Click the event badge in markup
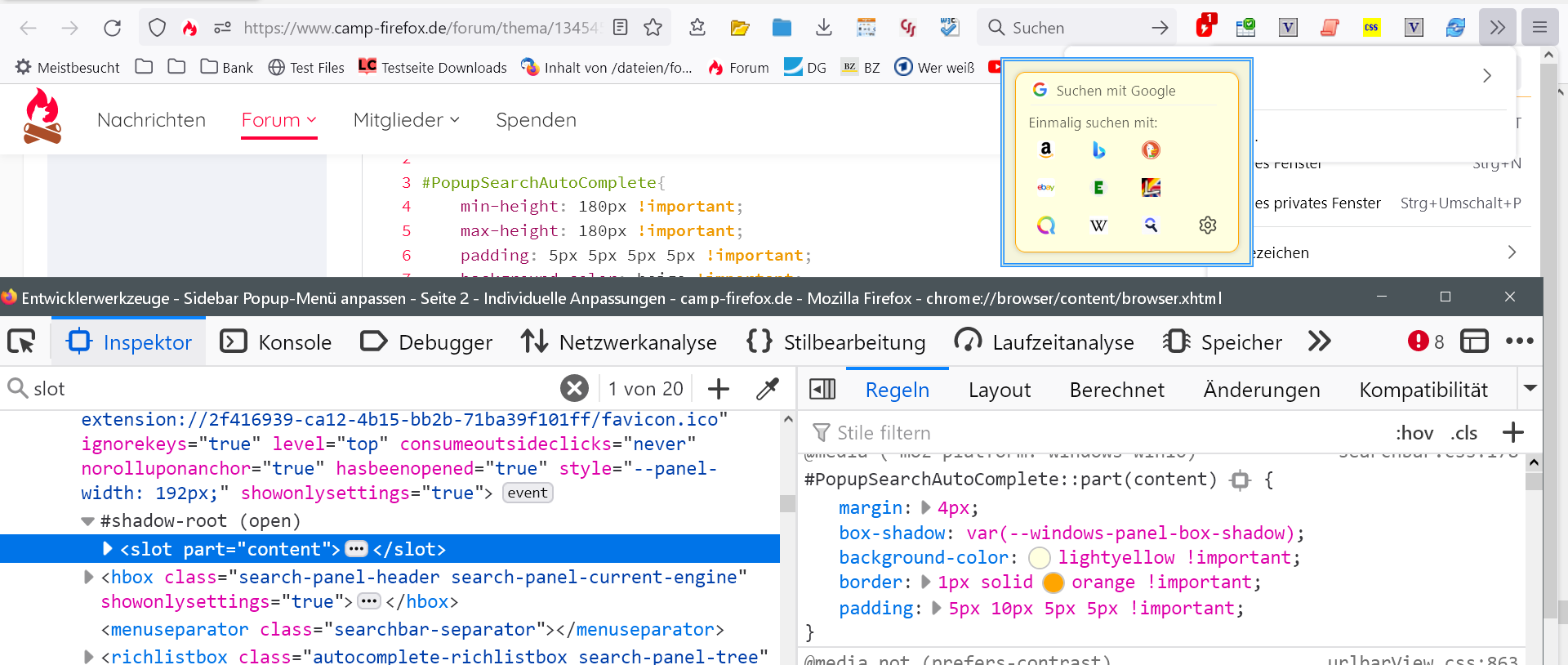The image size is (1568, 665). point(528,493)
